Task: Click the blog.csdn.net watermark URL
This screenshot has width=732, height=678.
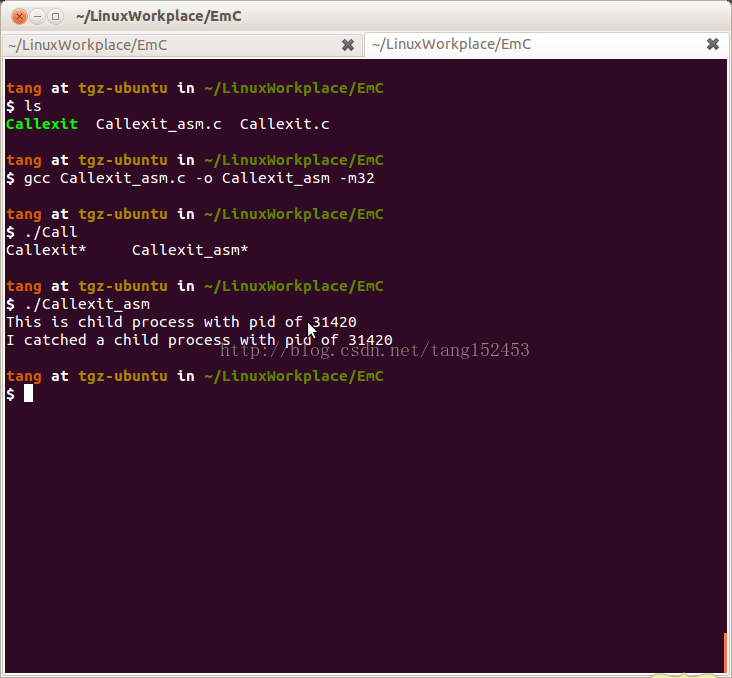Action: 374,350
